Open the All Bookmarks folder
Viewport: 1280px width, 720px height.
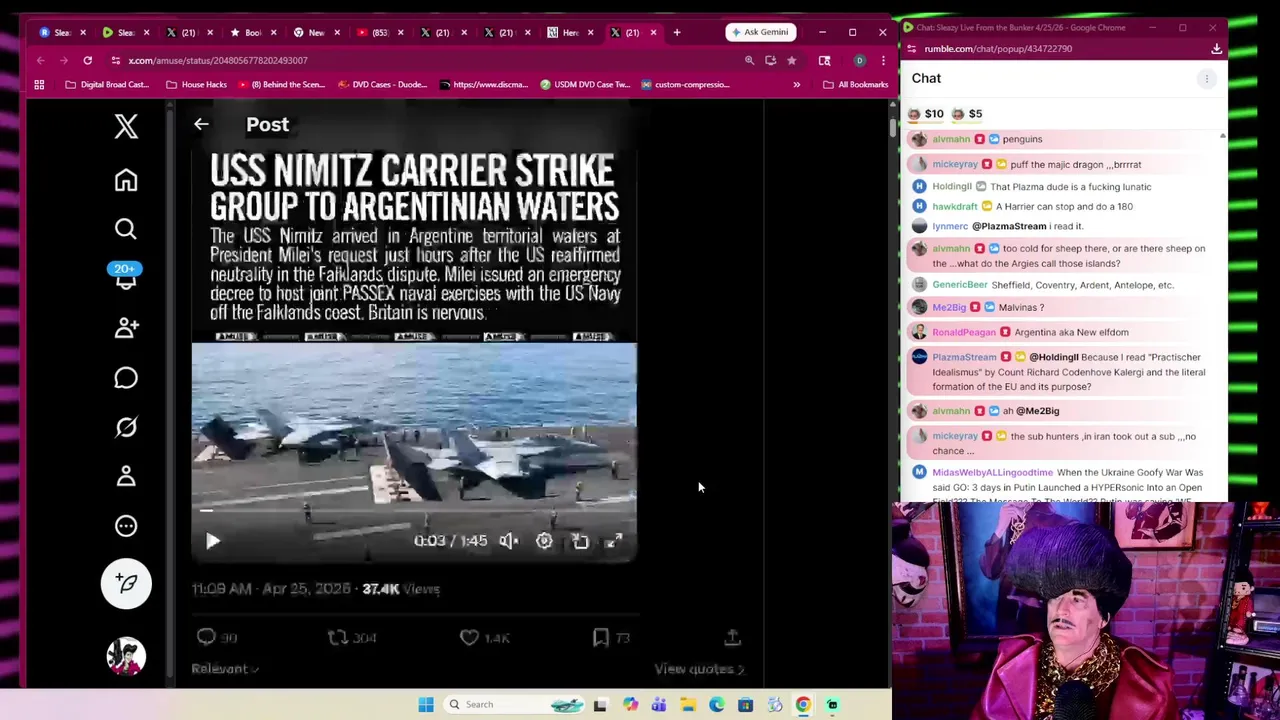(x=855, y=85)
